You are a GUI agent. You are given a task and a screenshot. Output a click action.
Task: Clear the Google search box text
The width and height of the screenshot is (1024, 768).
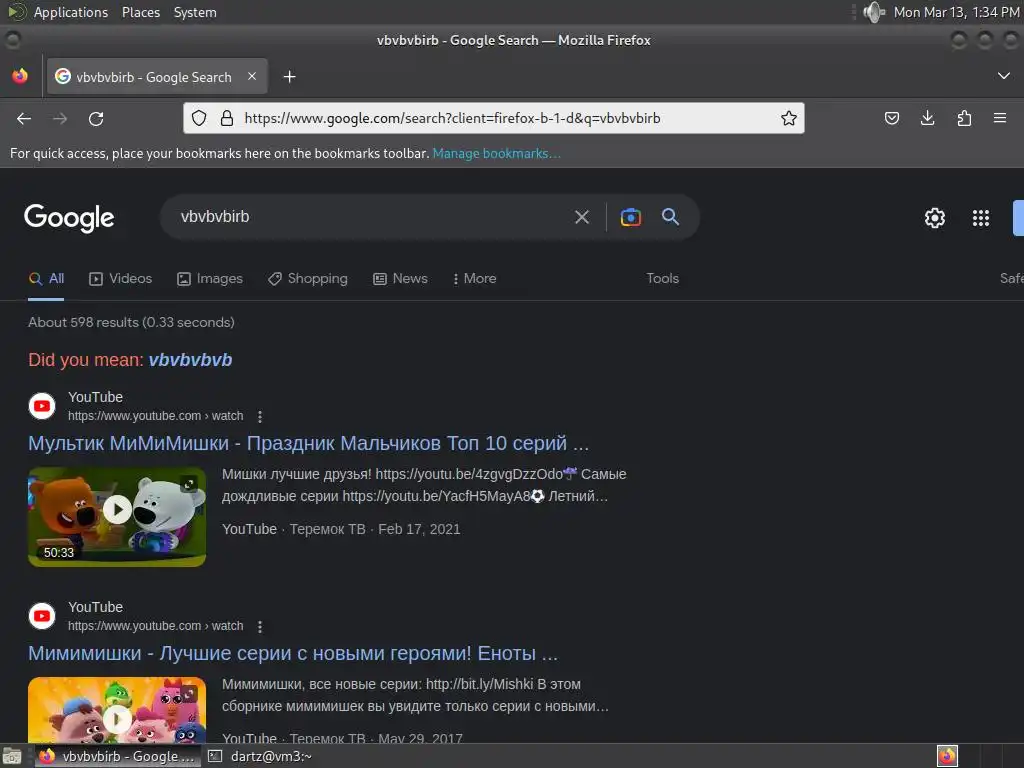[x=581, y=217]
